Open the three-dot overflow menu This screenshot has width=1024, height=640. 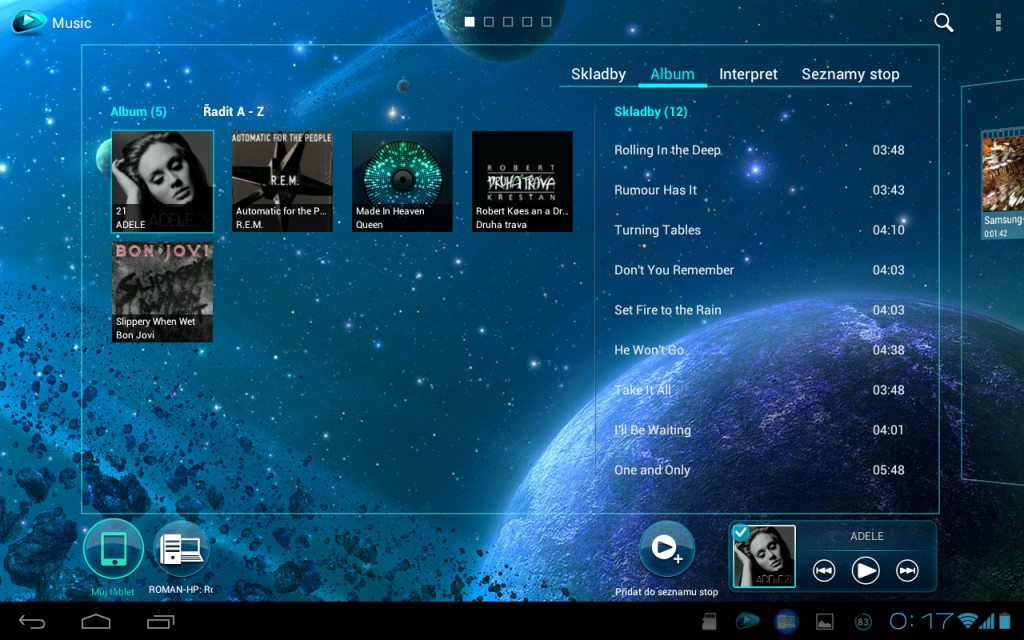(998, 23)
